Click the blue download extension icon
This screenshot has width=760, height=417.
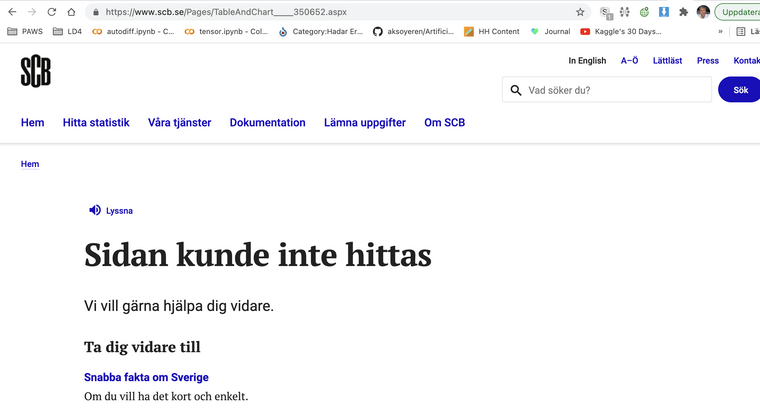point(663,12)
